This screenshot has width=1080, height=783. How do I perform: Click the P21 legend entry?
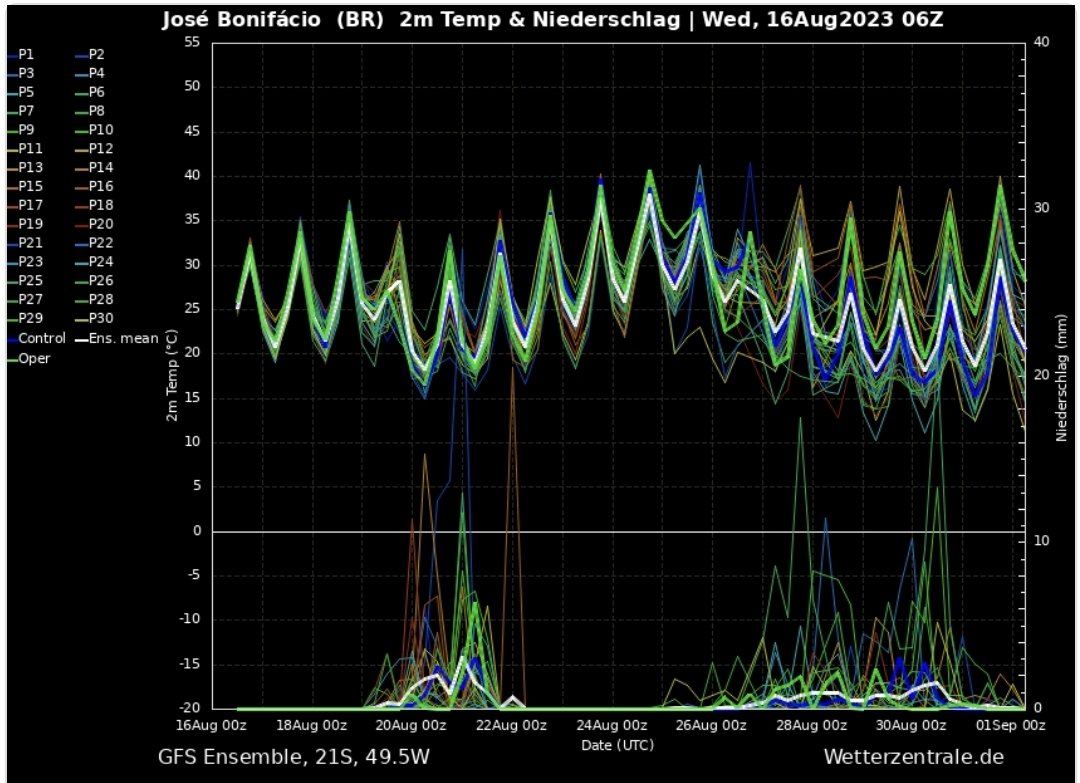pyautogui.click(x=25, y=243)
